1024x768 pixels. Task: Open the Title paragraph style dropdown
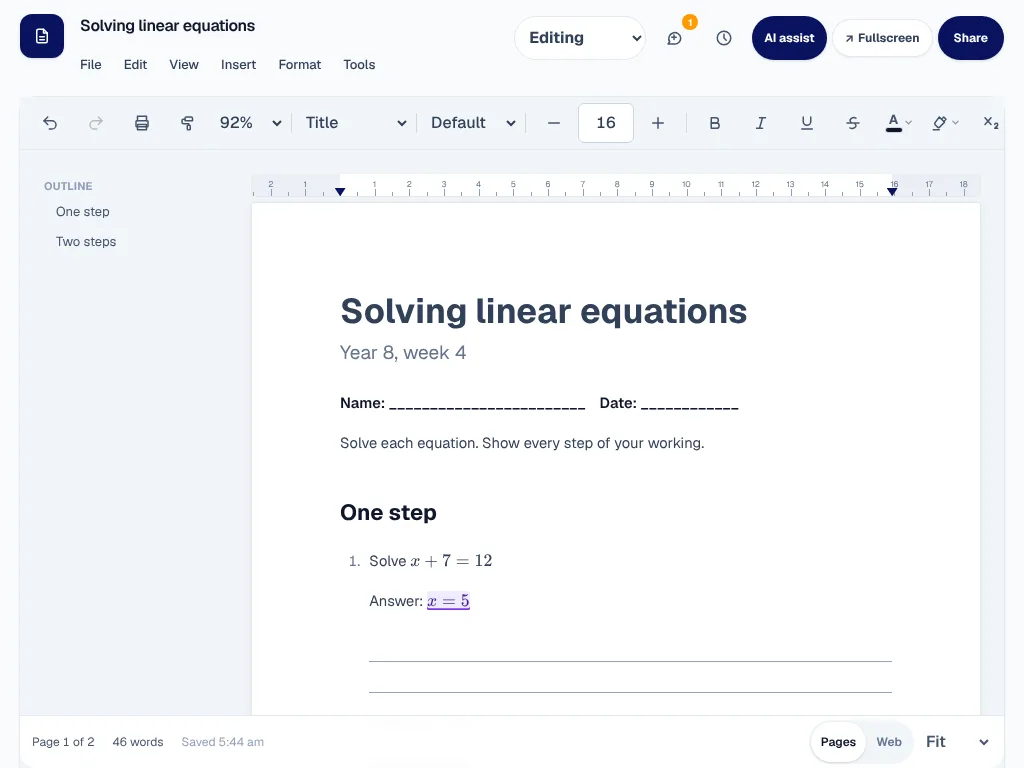click(x=356, y=123)
